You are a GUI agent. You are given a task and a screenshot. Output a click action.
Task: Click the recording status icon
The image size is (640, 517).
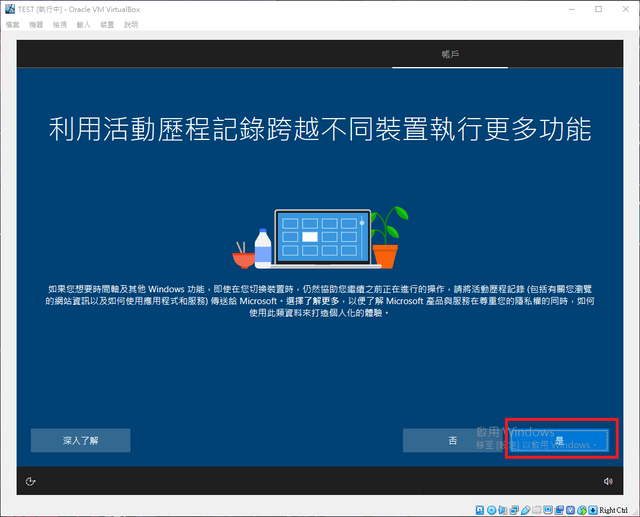tap(559, 510)
